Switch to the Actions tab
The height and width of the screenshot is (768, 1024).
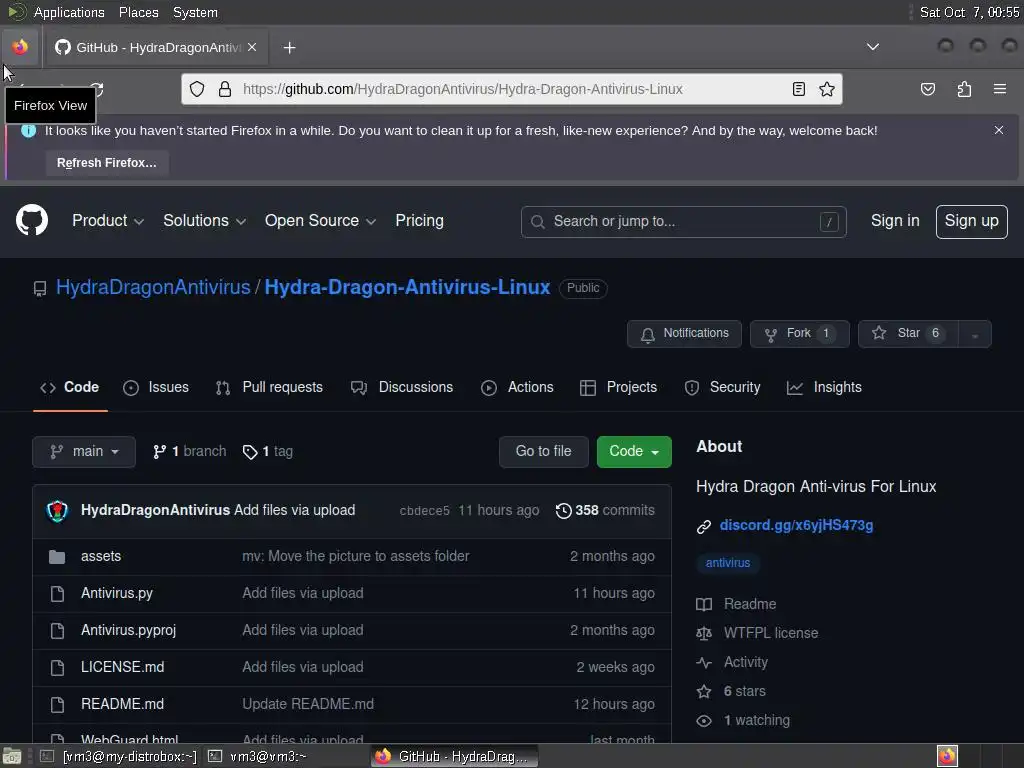[x=517, y=387]
